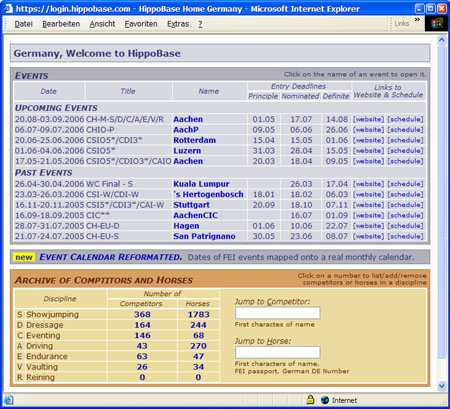Open Reining competitors count 0
Viewport: 450px width, 409px height.
142,377
